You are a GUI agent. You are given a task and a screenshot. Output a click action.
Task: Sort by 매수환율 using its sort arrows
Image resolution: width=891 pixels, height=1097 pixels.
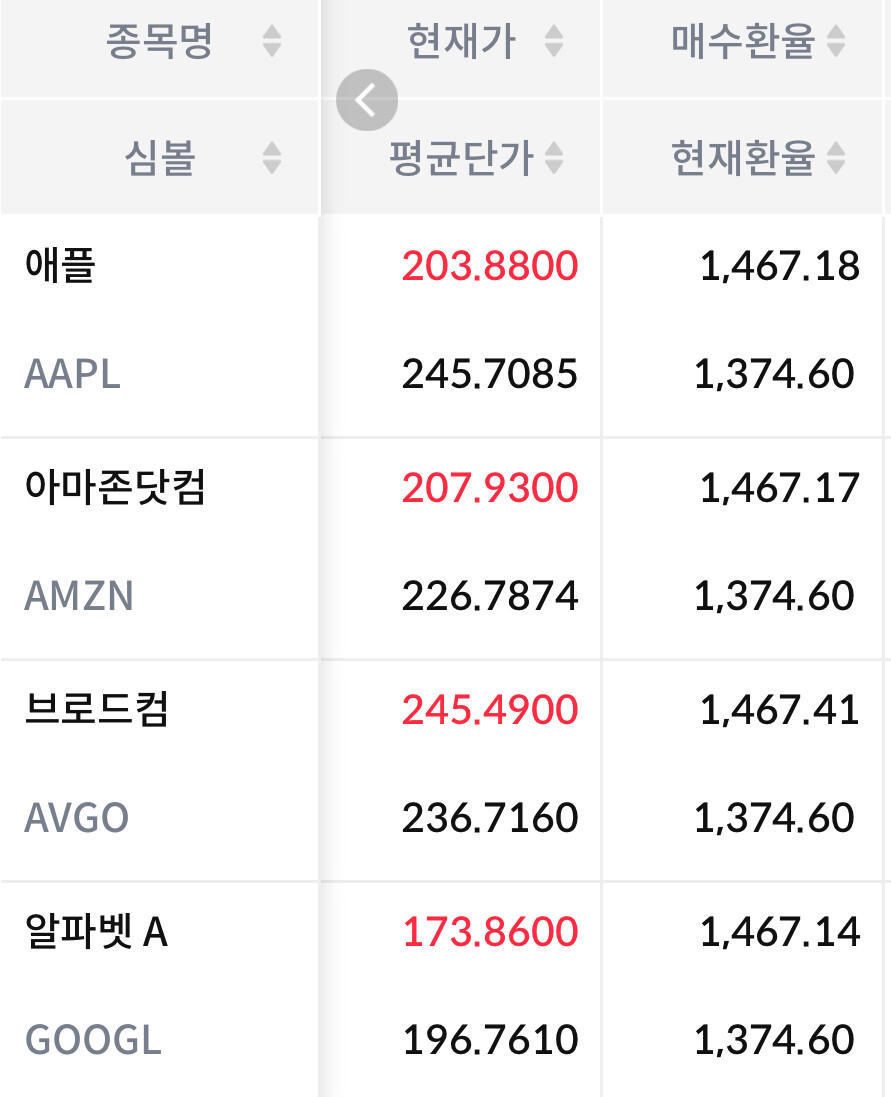click(836, 41)
